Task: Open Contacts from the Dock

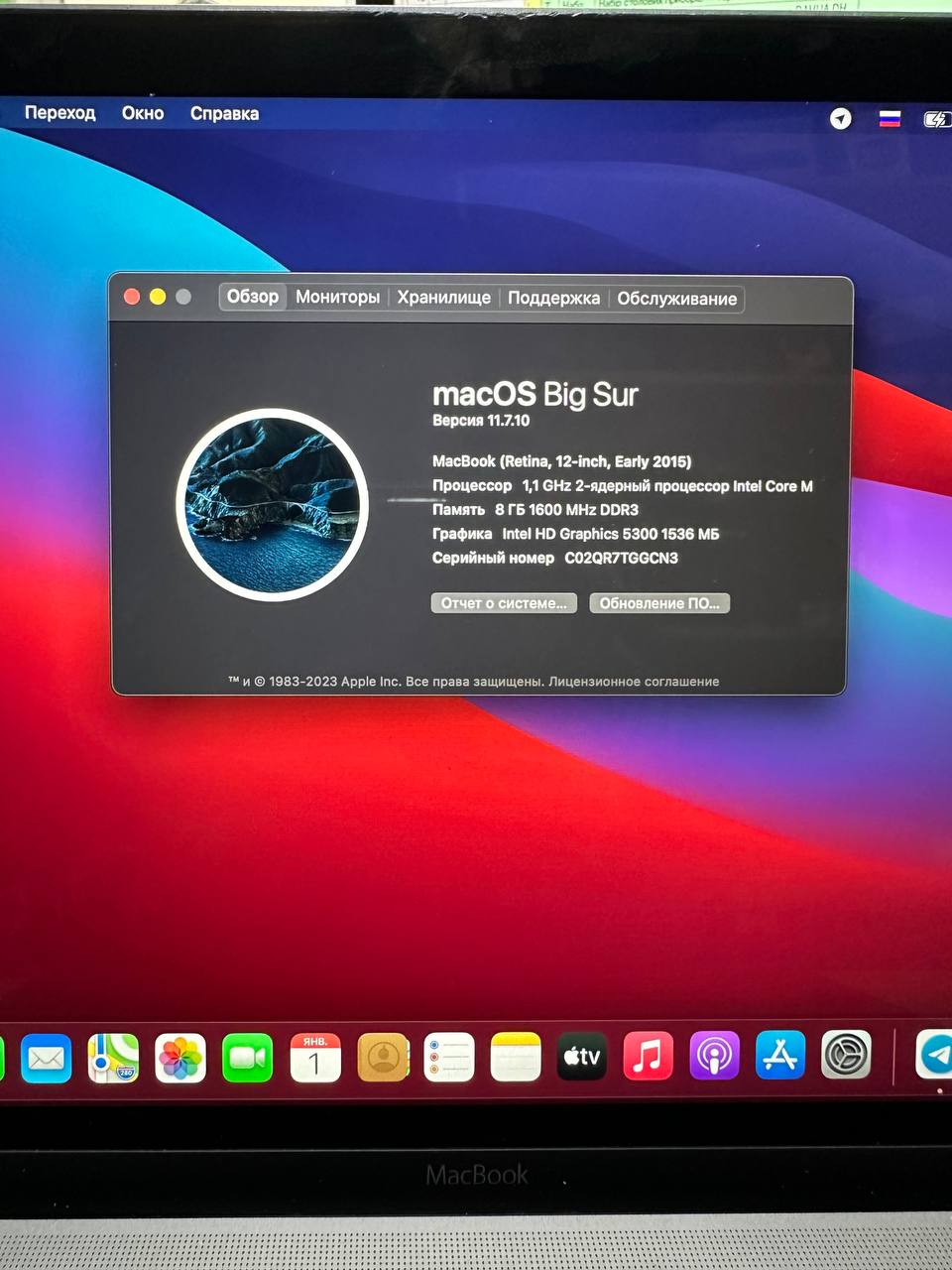Action: coord(383,1058)
